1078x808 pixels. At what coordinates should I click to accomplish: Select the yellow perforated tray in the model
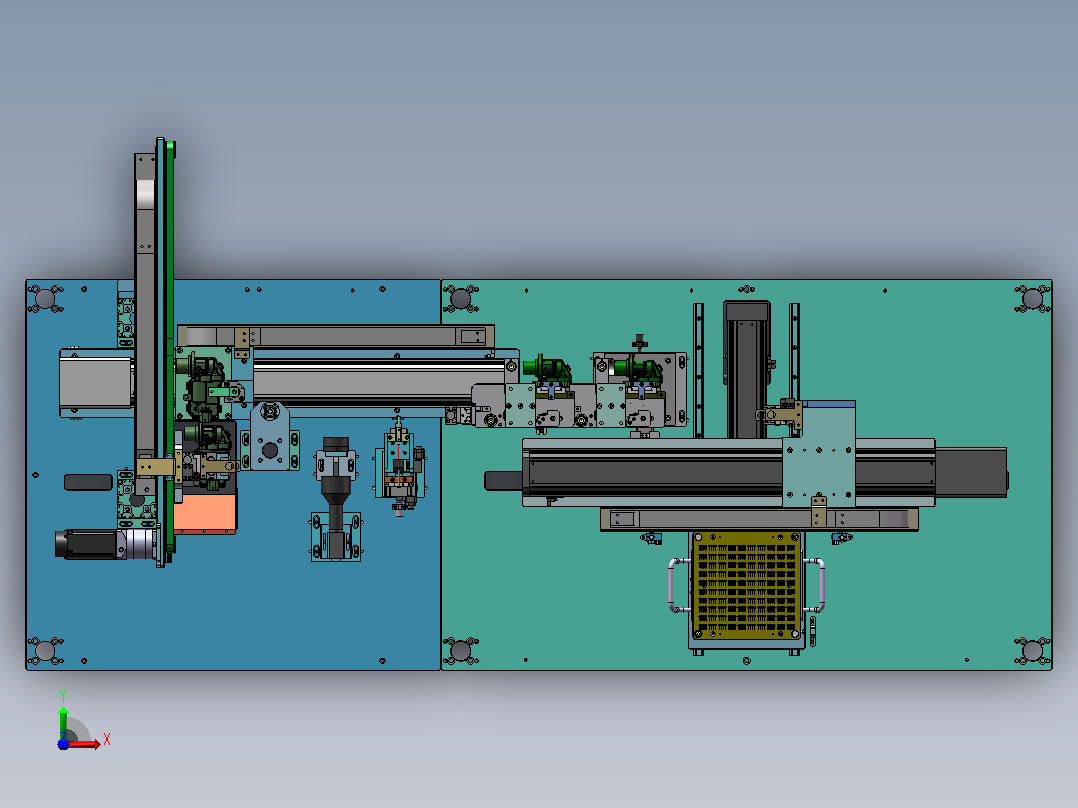(747, 586)
